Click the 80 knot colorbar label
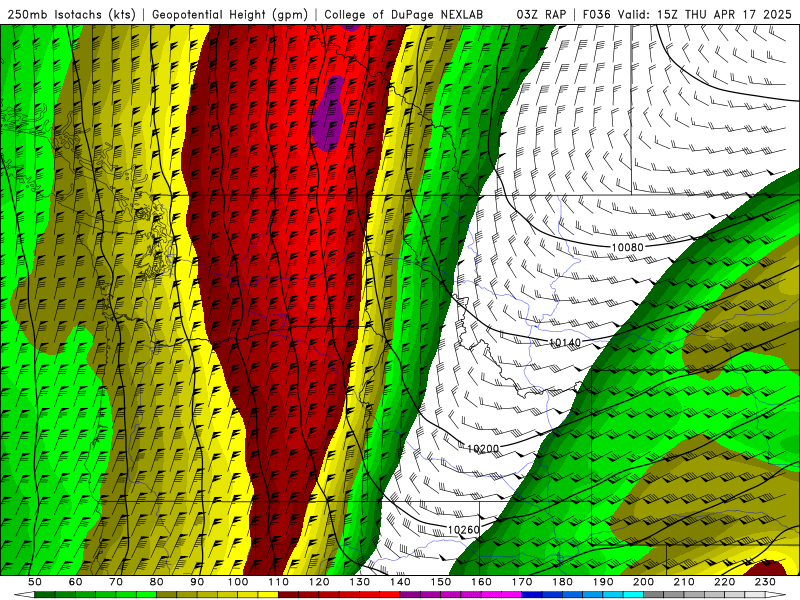Viewport: 800px width, 600px height. [156, 582]
